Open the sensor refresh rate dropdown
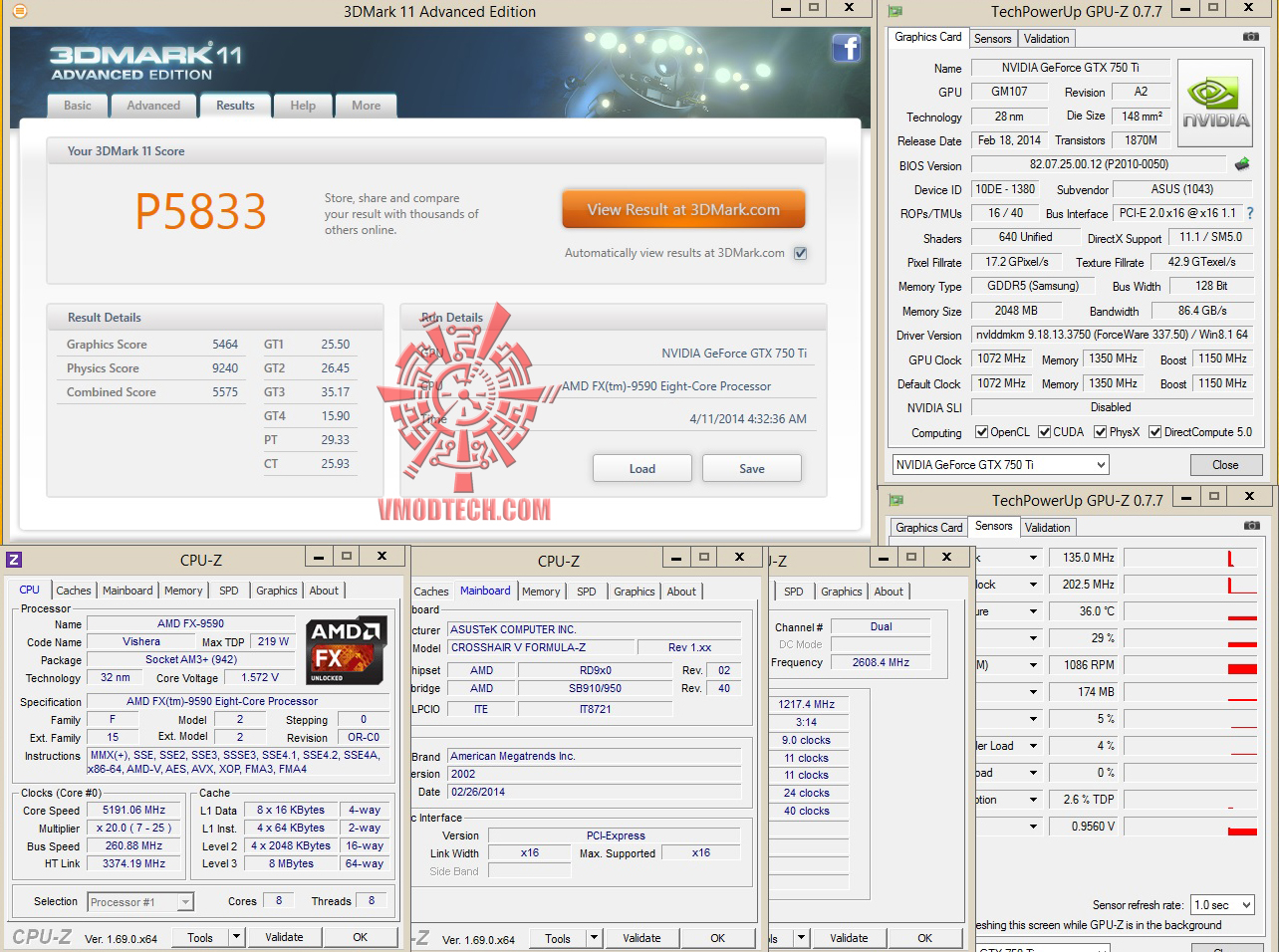 click(1221, 905)
